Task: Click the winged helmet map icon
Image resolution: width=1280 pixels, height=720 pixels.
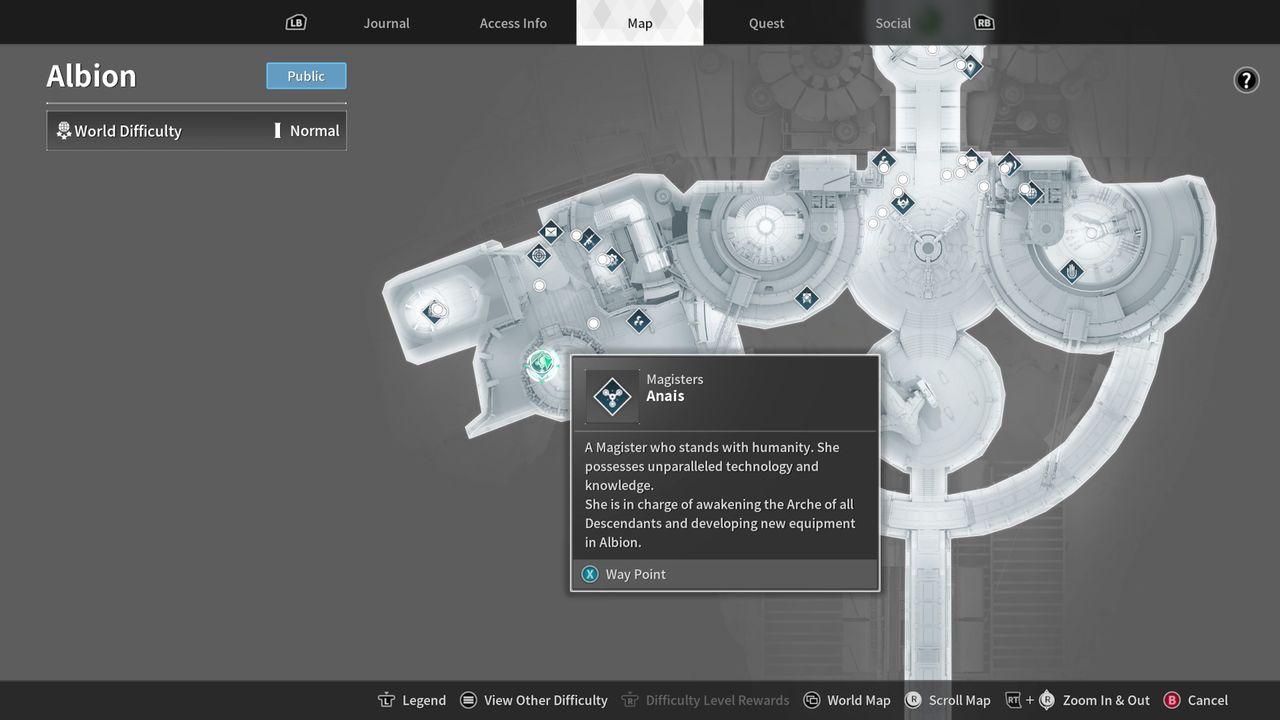Action: pos(902,203)
